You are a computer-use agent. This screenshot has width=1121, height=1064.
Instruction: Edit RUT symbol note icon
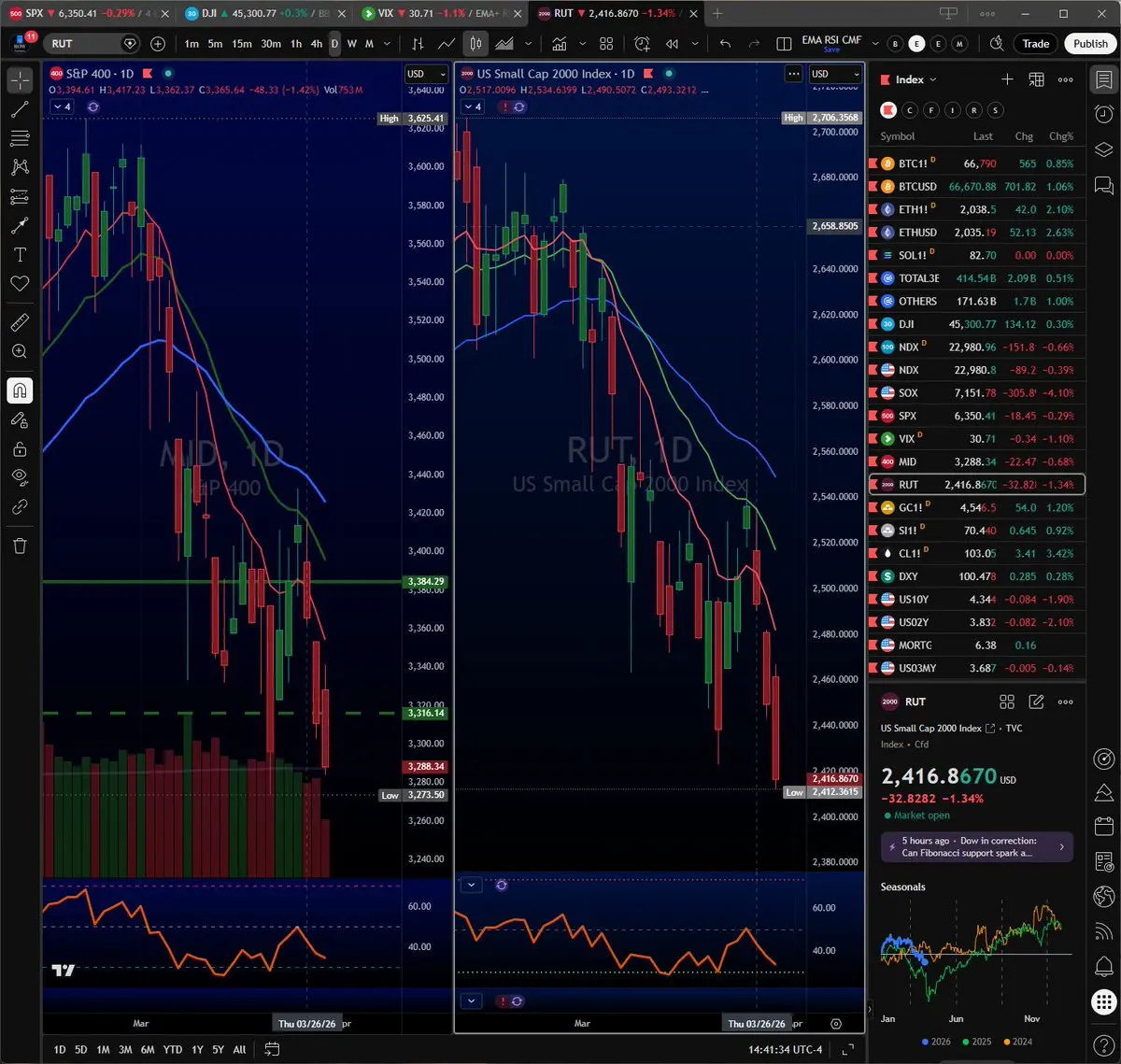point(1036,702)
